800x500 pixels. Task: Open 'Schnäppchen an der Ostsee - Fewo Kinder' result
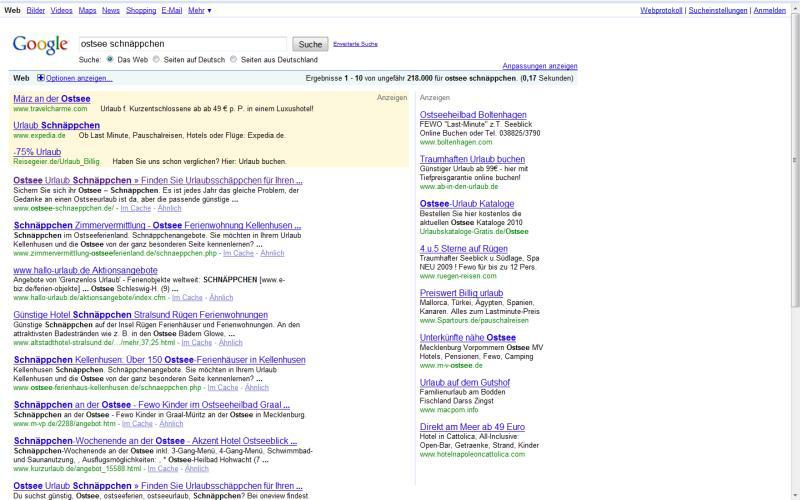[x=152, y=405]
